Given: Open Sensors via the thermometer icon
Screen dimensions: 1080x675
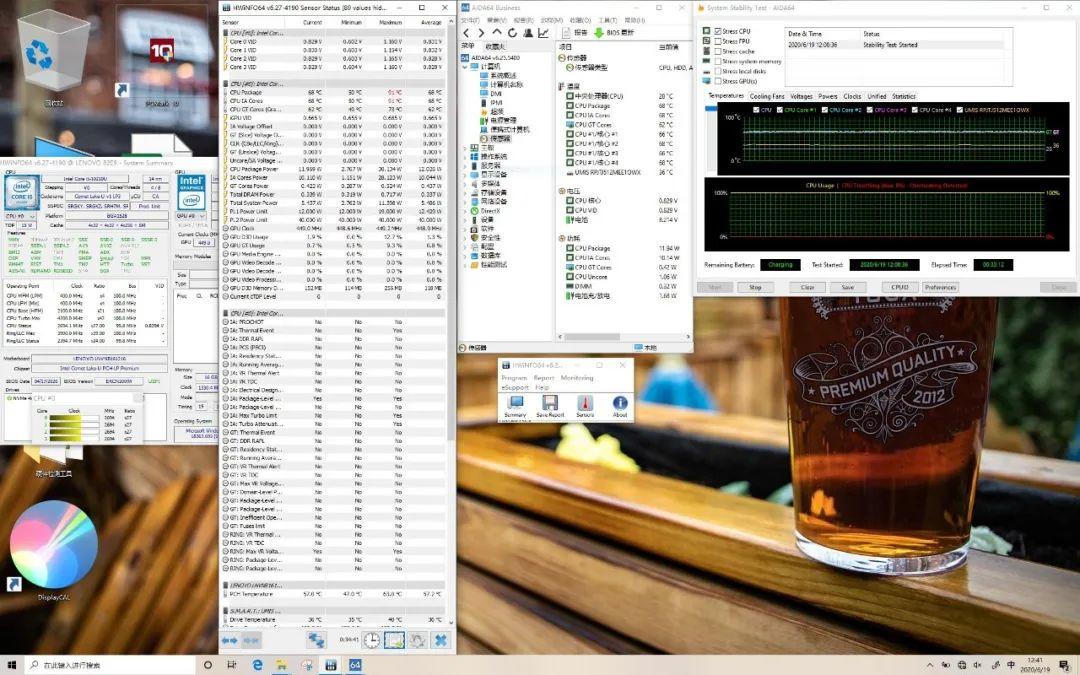Looking at the screenshot, I should [585, 404].
